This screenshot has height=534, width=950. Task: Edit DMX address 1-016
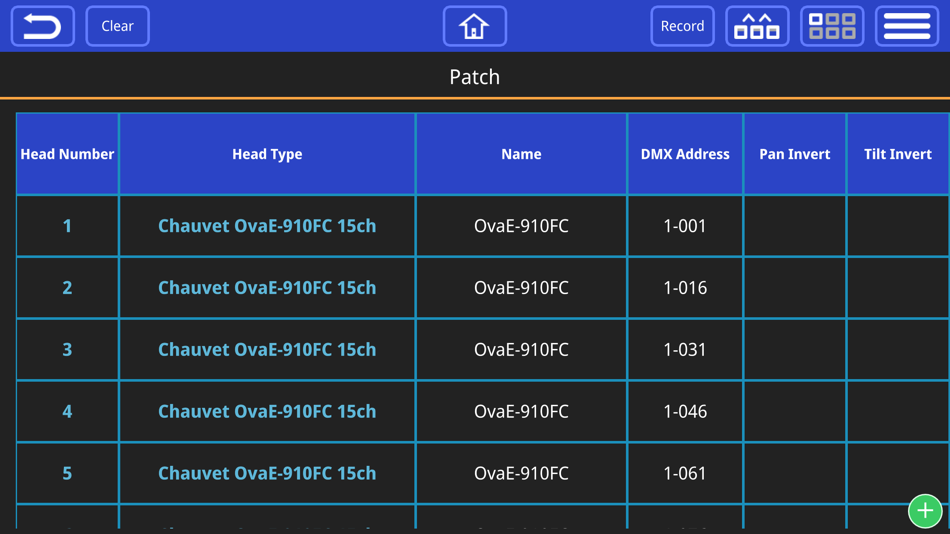click(685, 288)
